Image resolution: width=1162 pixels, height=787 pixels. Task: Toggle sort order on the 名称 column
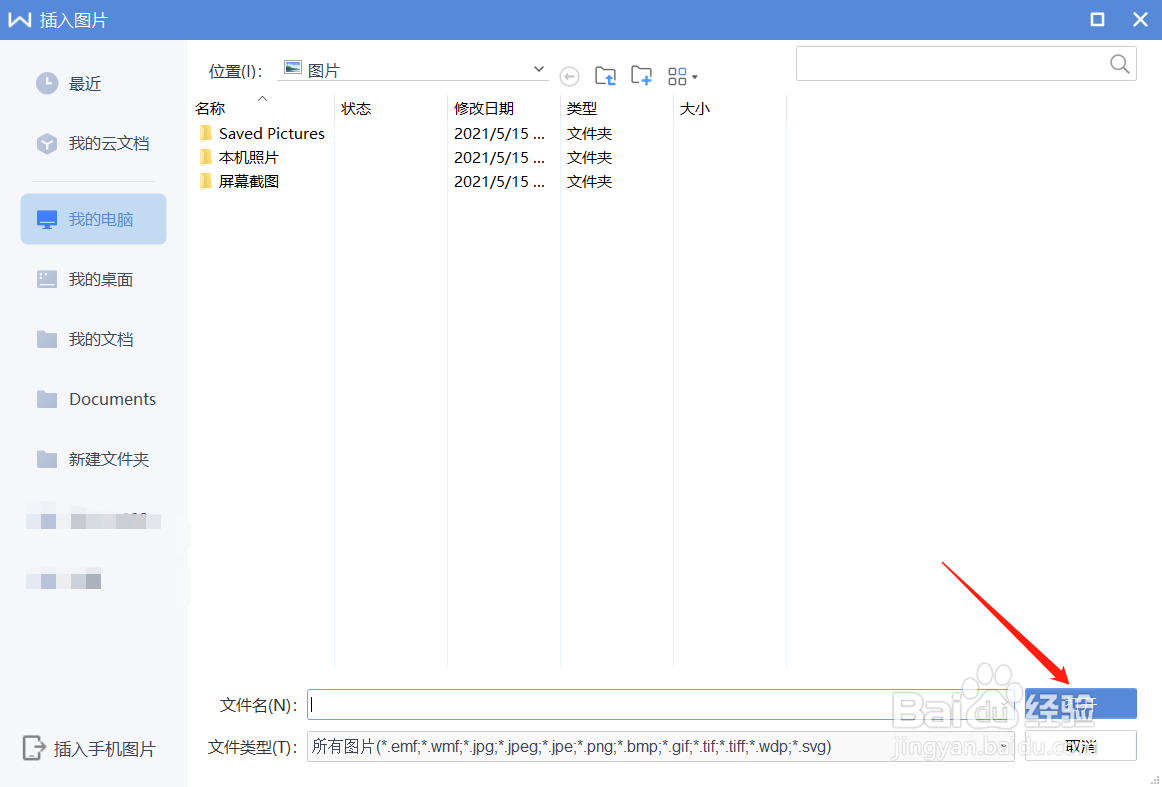click(210, 107)
